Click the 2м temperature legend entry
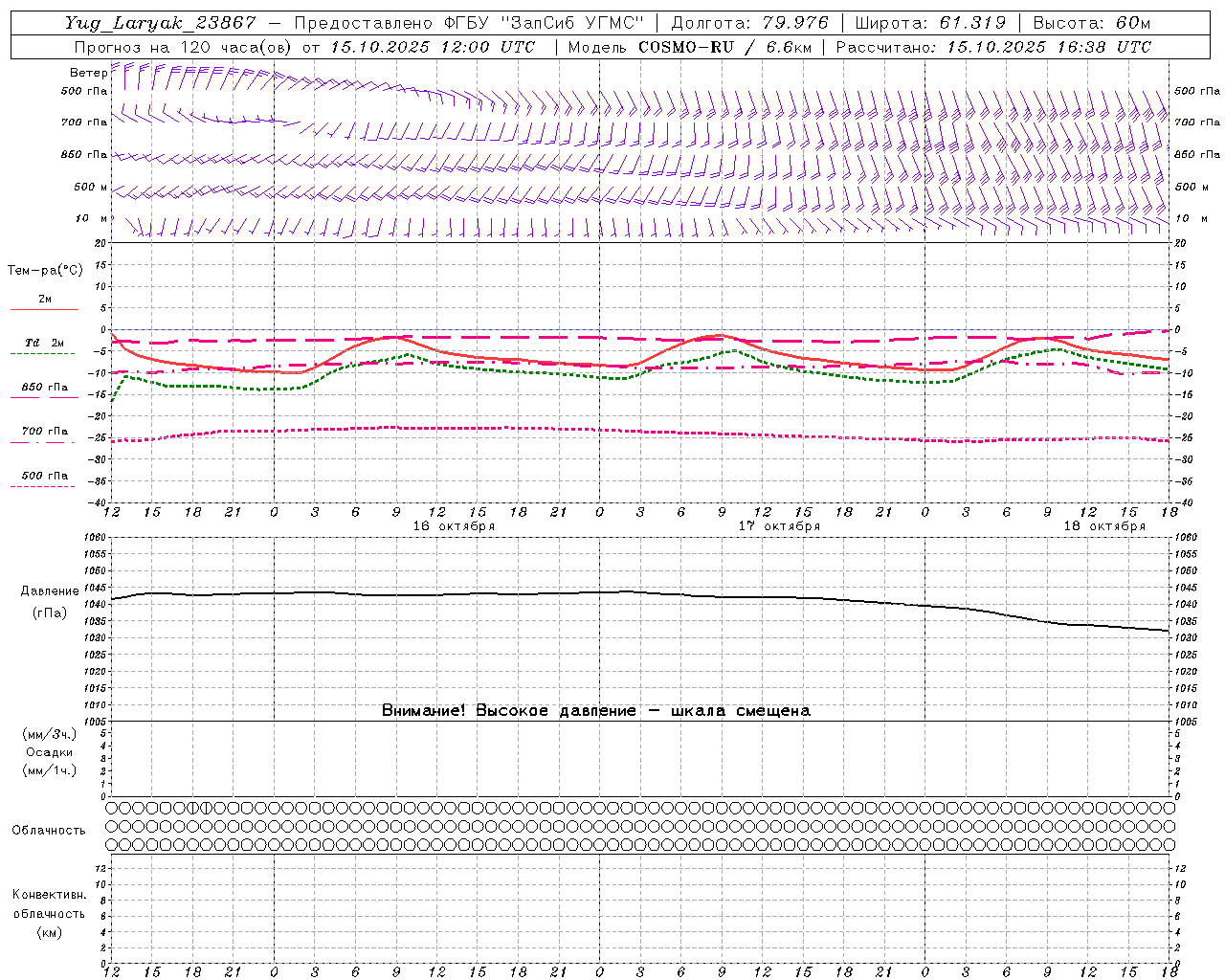This screenshot has height=980, width=1225. pos(44,301)
